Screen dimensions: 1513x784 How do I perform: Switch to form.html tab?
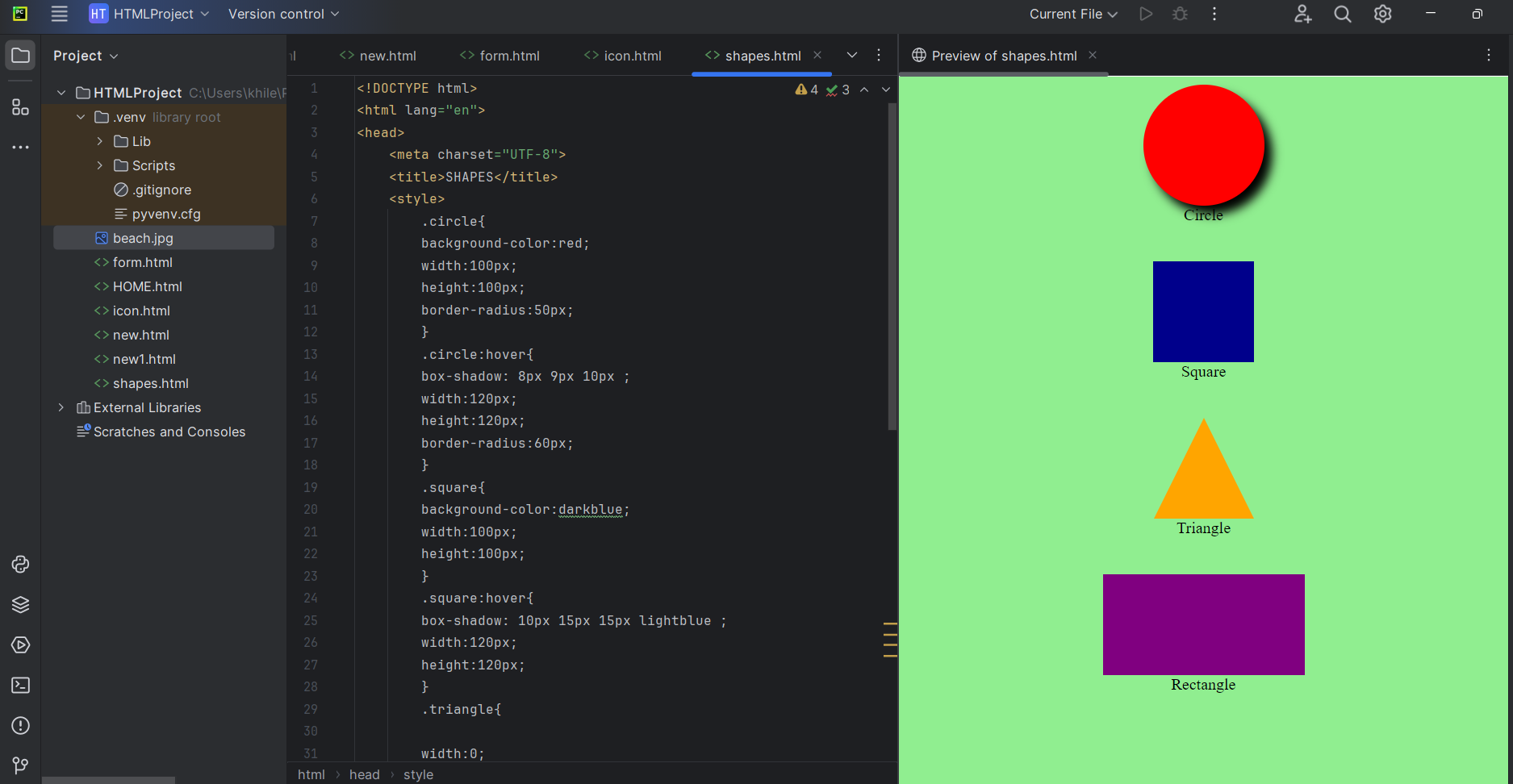[x=499, y=56]
